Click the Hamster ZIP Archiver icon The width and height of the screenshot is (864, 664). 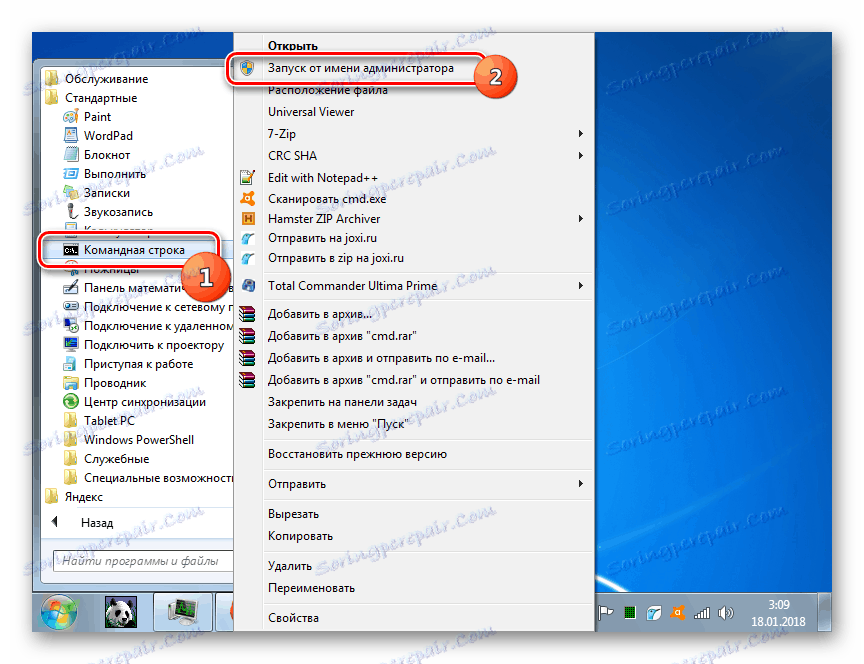pos(248,219)
